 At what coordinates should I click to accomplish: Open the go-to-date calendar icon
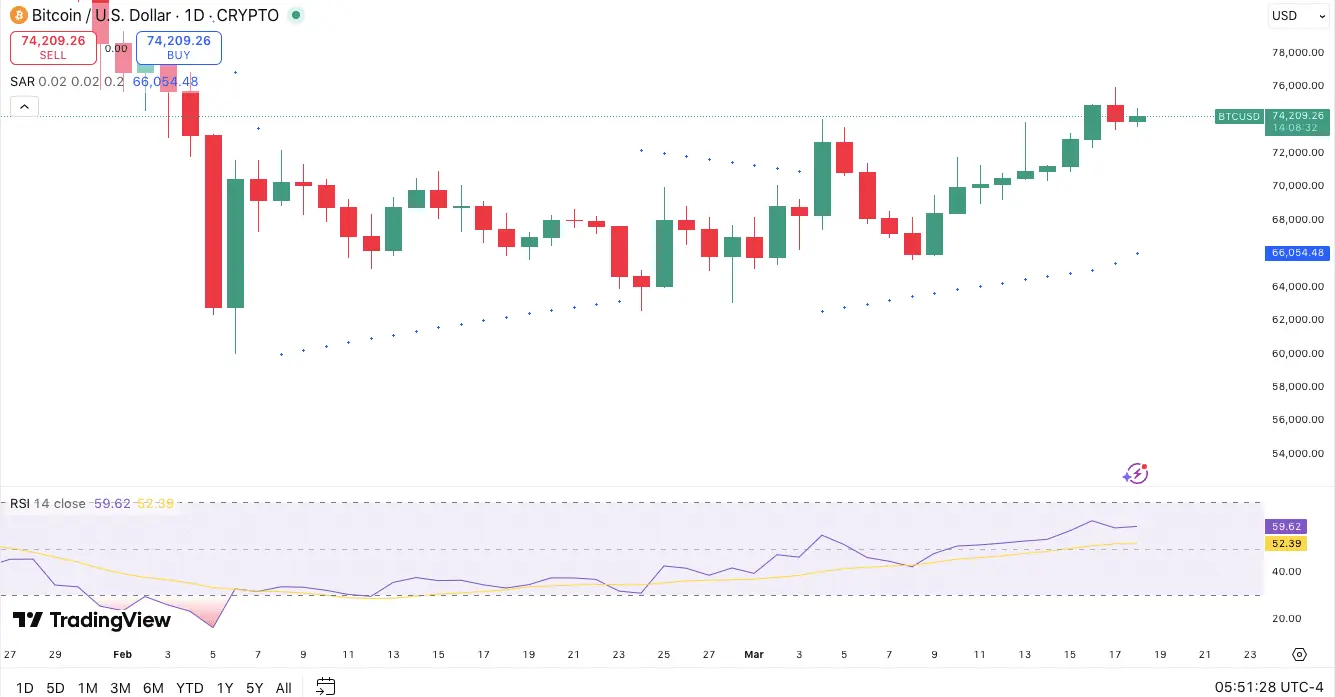click(325, 687)
